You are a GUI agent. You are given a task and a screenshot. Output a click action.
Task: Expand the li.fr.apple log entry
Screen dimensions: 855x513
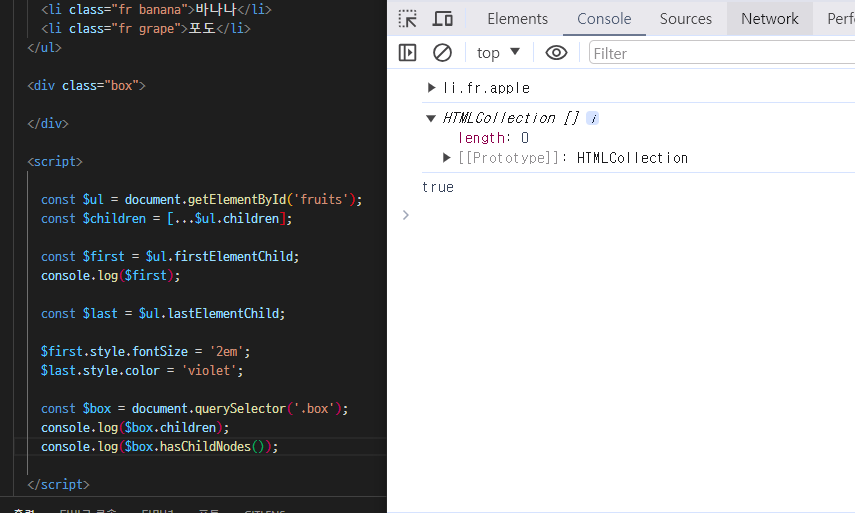431,88
